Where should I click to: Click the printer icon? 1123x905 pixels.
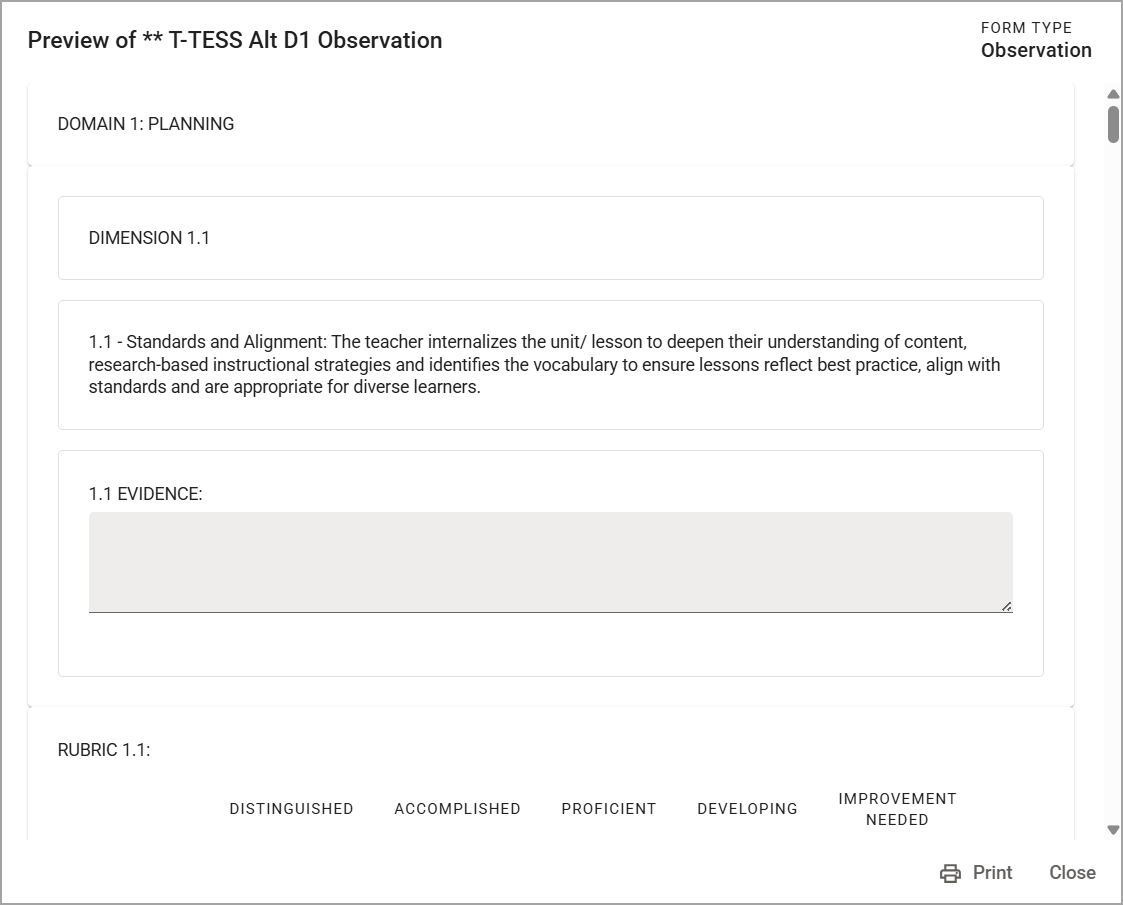(950, 873)
